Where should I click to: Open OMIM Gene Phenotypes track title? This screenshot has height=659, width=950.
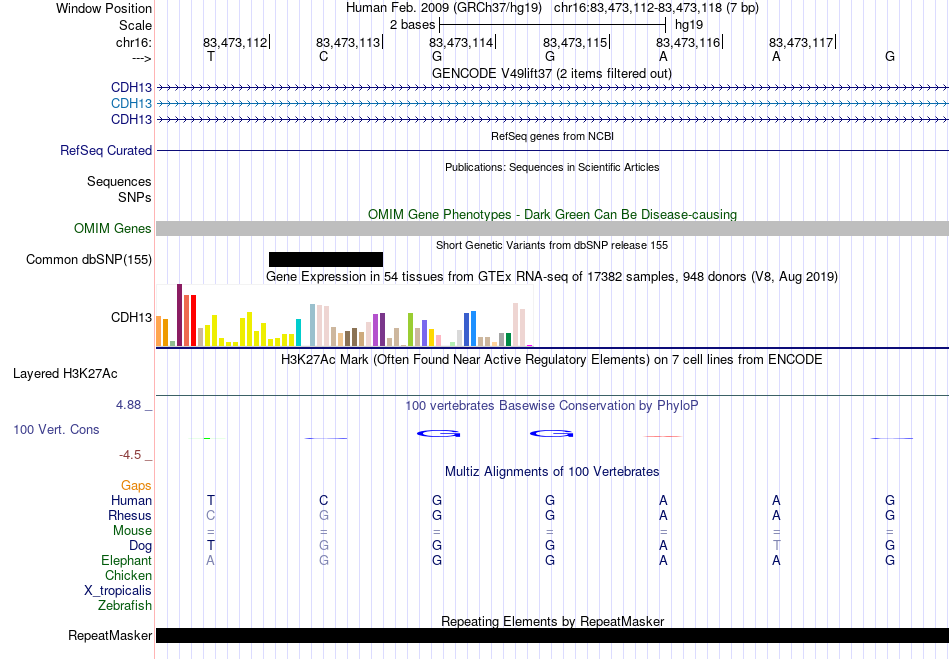pos(552,214)
